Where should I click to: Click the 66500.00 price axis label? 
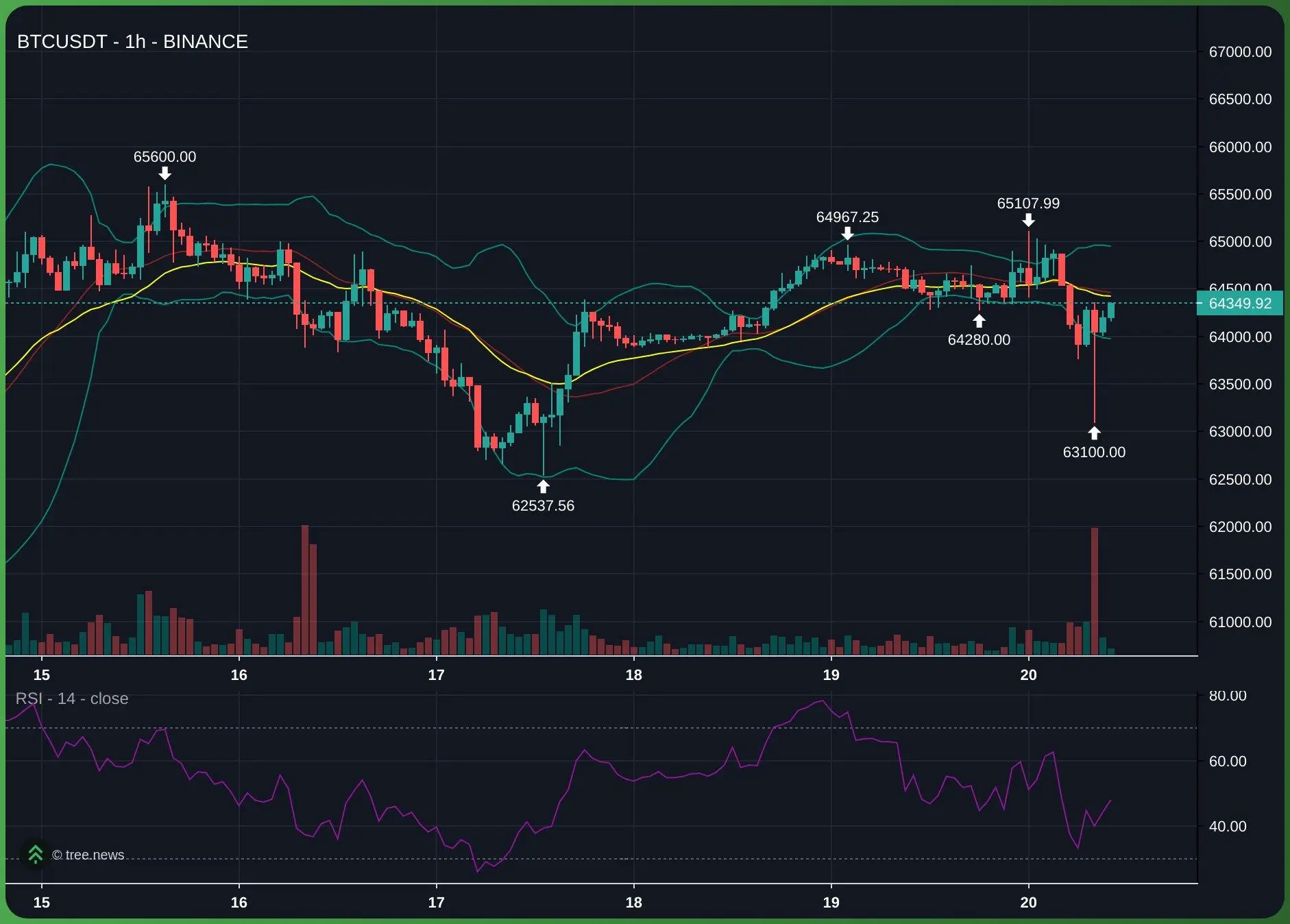(1240, 99)
